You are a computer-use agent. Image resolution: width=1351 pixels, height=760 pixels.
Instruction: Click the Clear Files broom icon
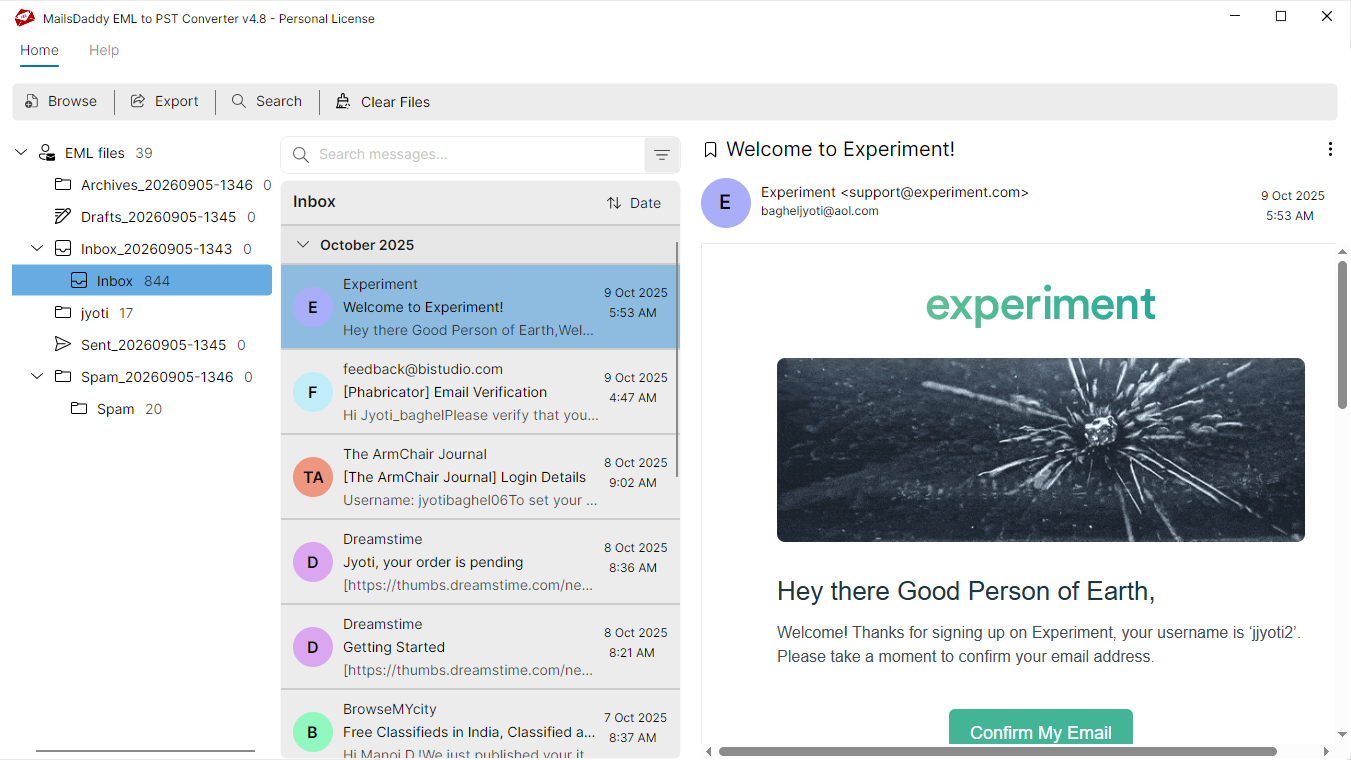click(x=343, y=101)
